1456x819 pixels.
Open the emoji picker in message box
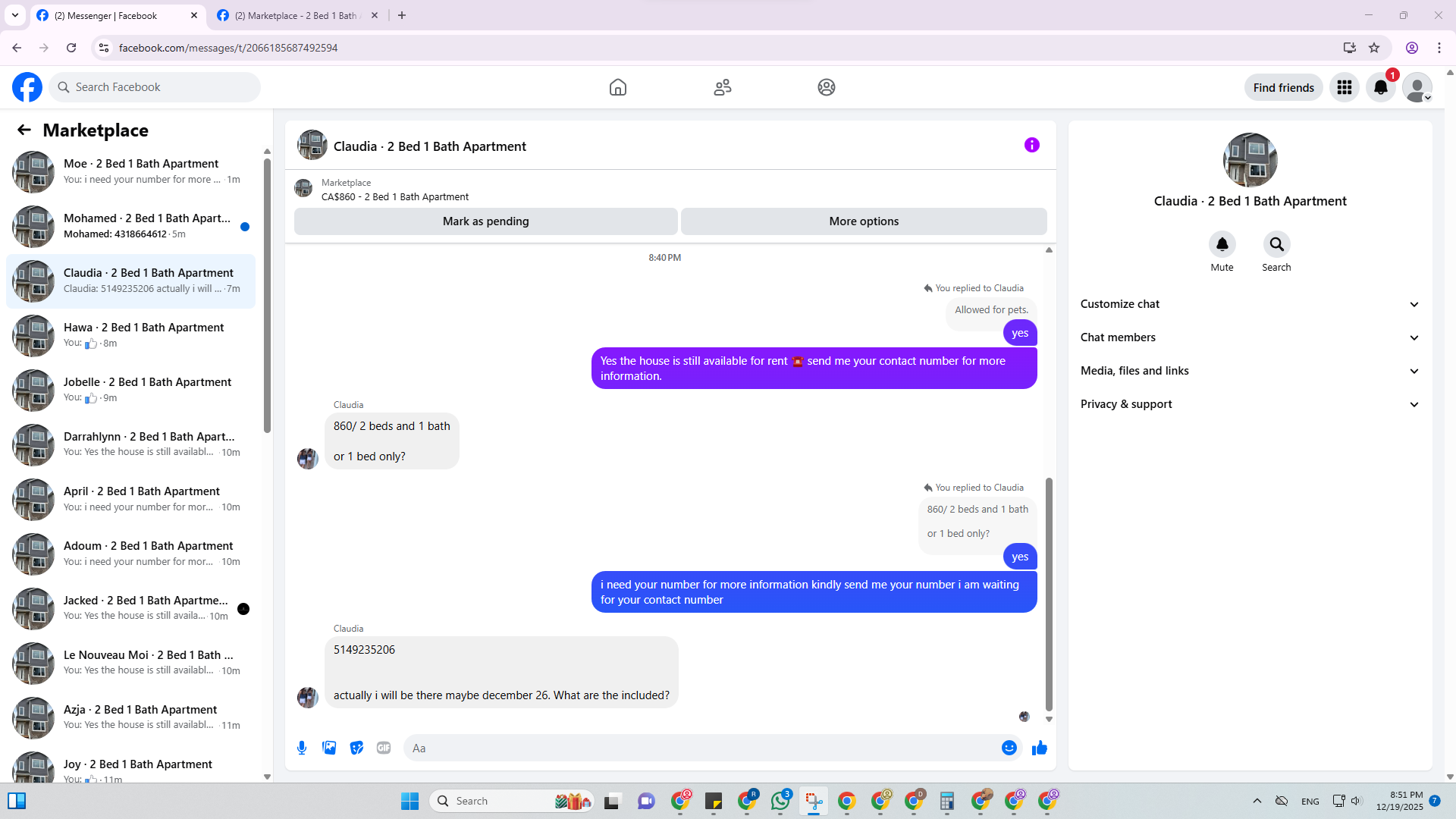(1009, 748)
